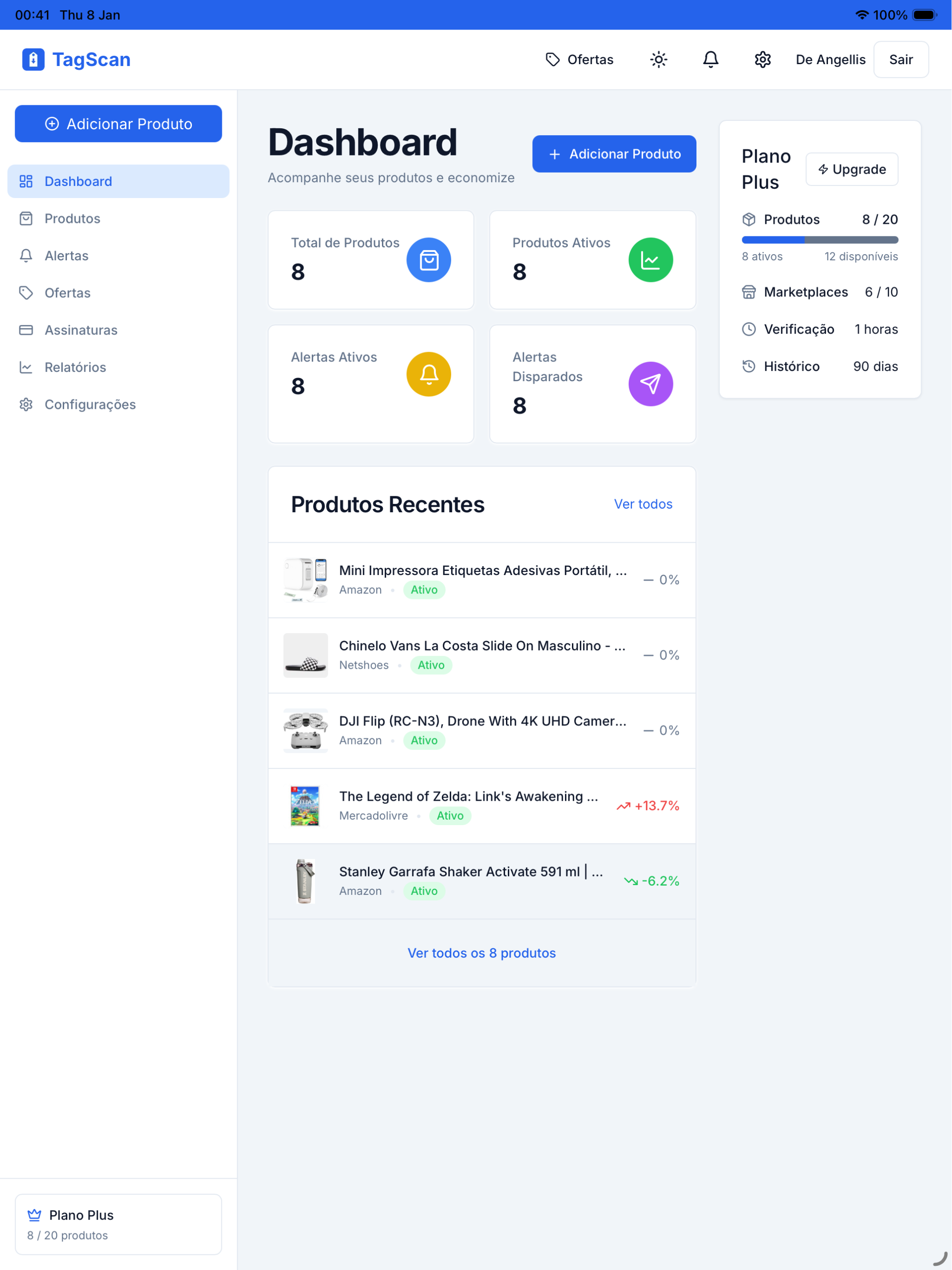
Task: Open Assinaturas in the sidebar
Action: pos(118,330)
